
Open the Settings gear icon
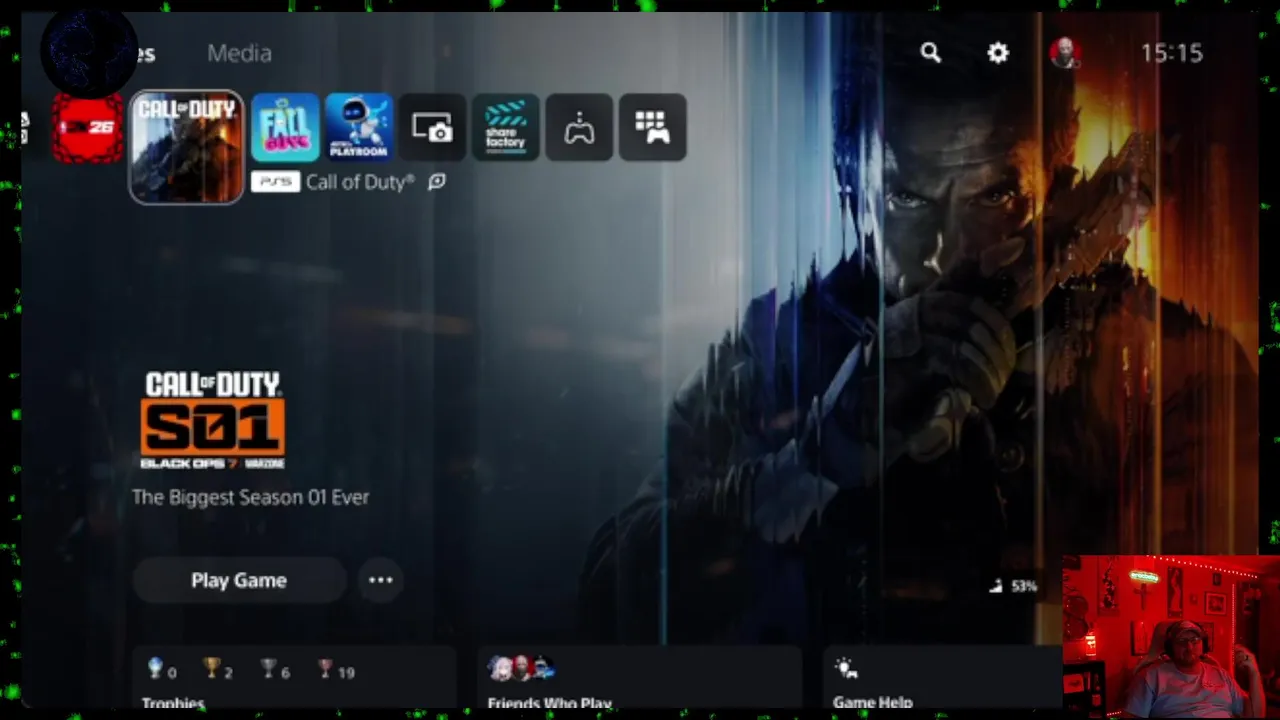(998, 53)
